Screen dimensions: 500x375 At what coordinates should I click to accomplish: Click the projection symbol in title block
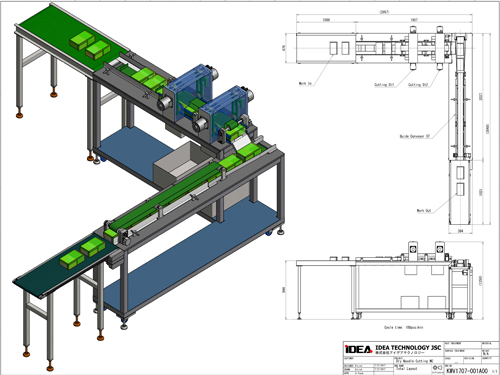click(x=437, y=368)
